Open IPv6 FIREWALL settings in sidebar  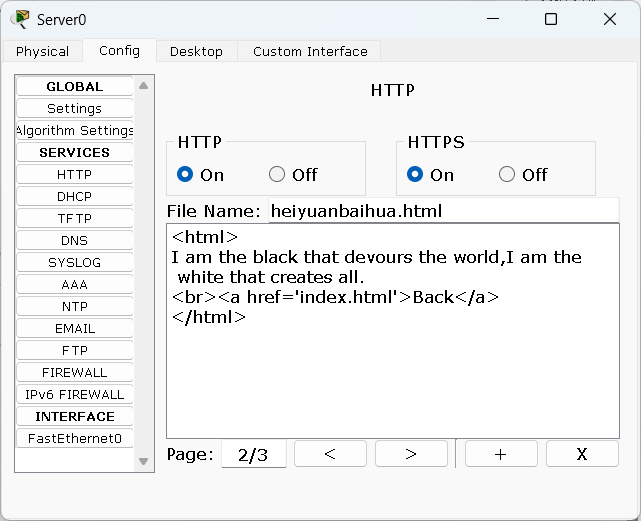click(x=74, y=395)
